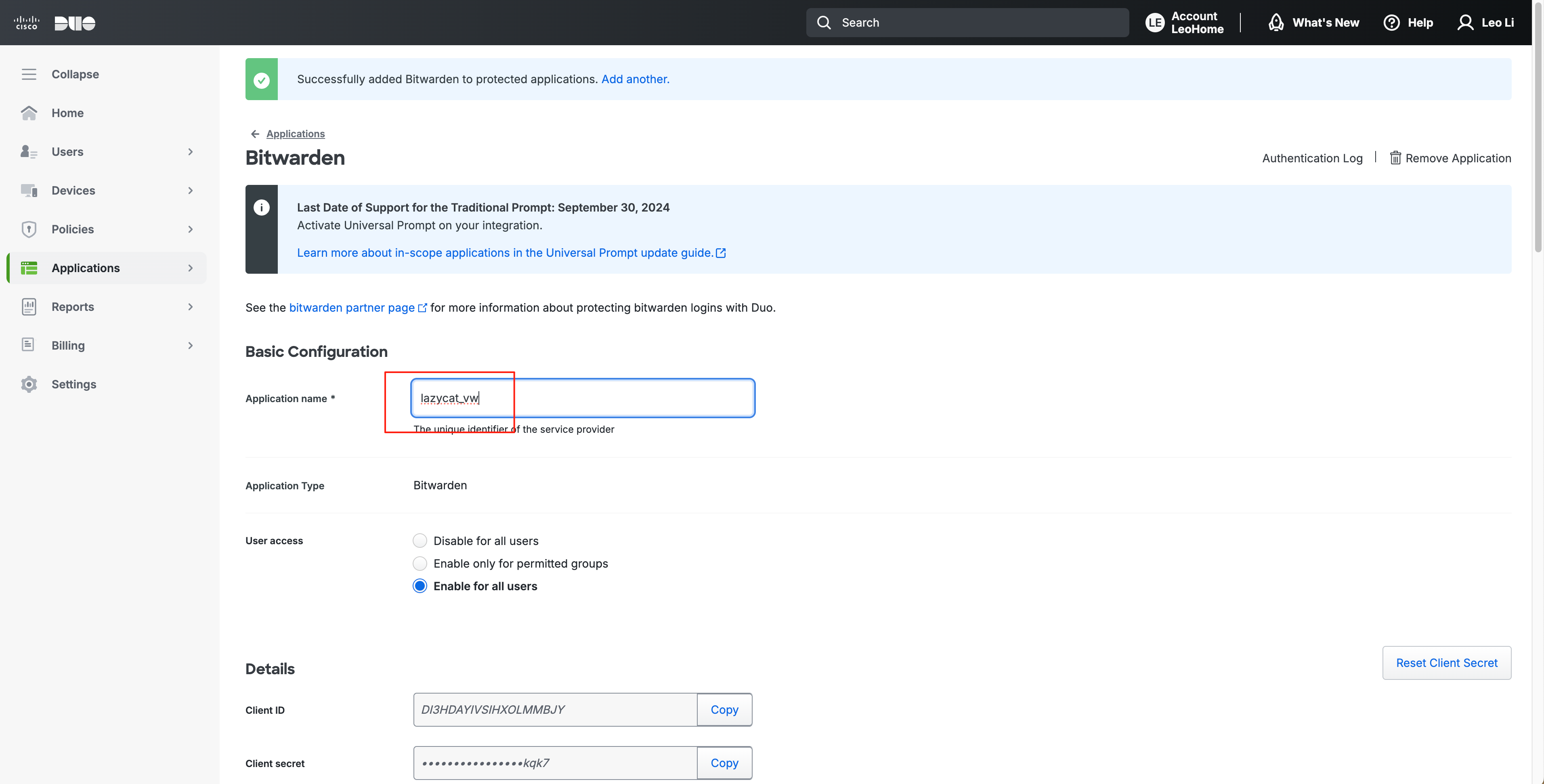Screen dimensions: 1544x784
Task: Click the Application name text field
Action: [583, 398]
